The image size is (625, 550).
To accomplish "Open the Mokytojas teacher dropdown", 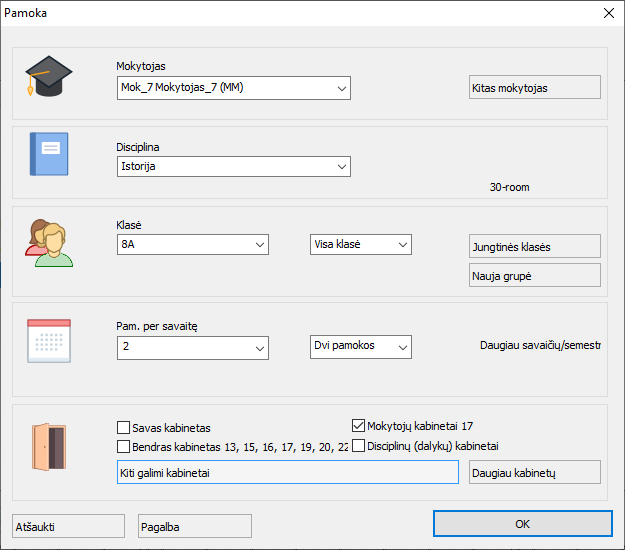I will click(234, 88).
